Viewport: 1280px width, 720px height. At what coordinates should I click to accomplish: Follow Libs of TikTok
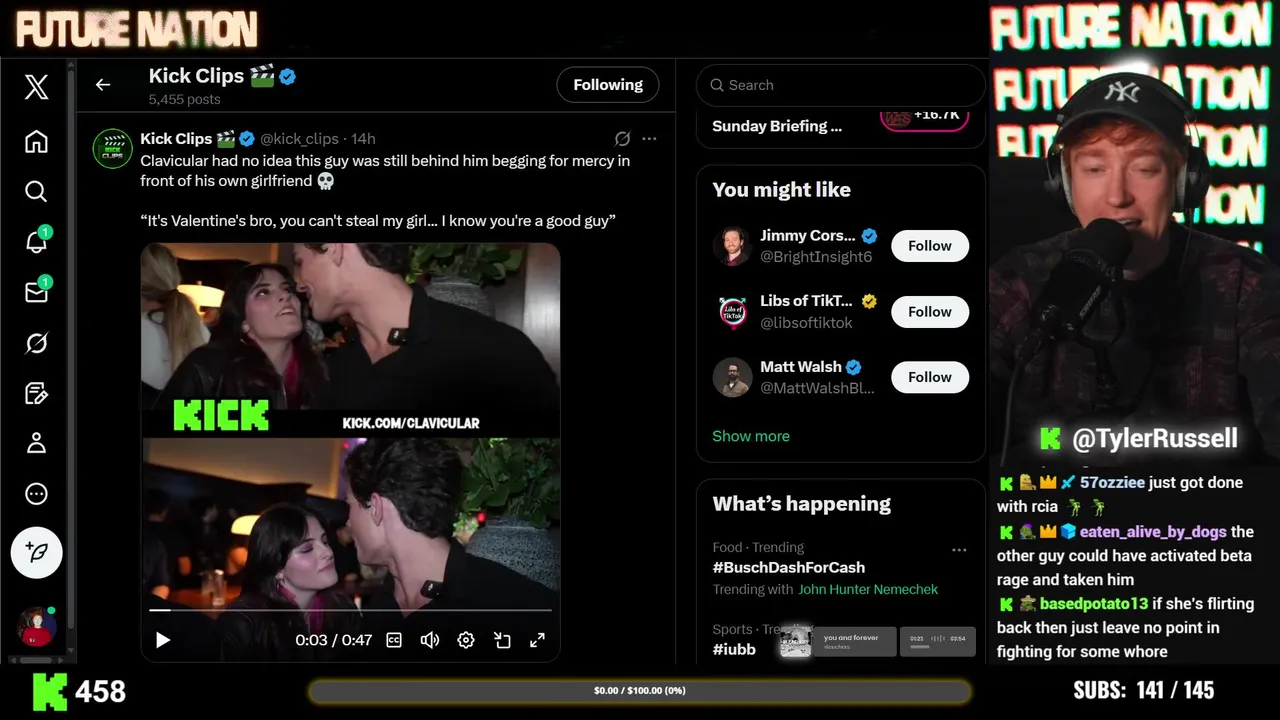[930, 312]
